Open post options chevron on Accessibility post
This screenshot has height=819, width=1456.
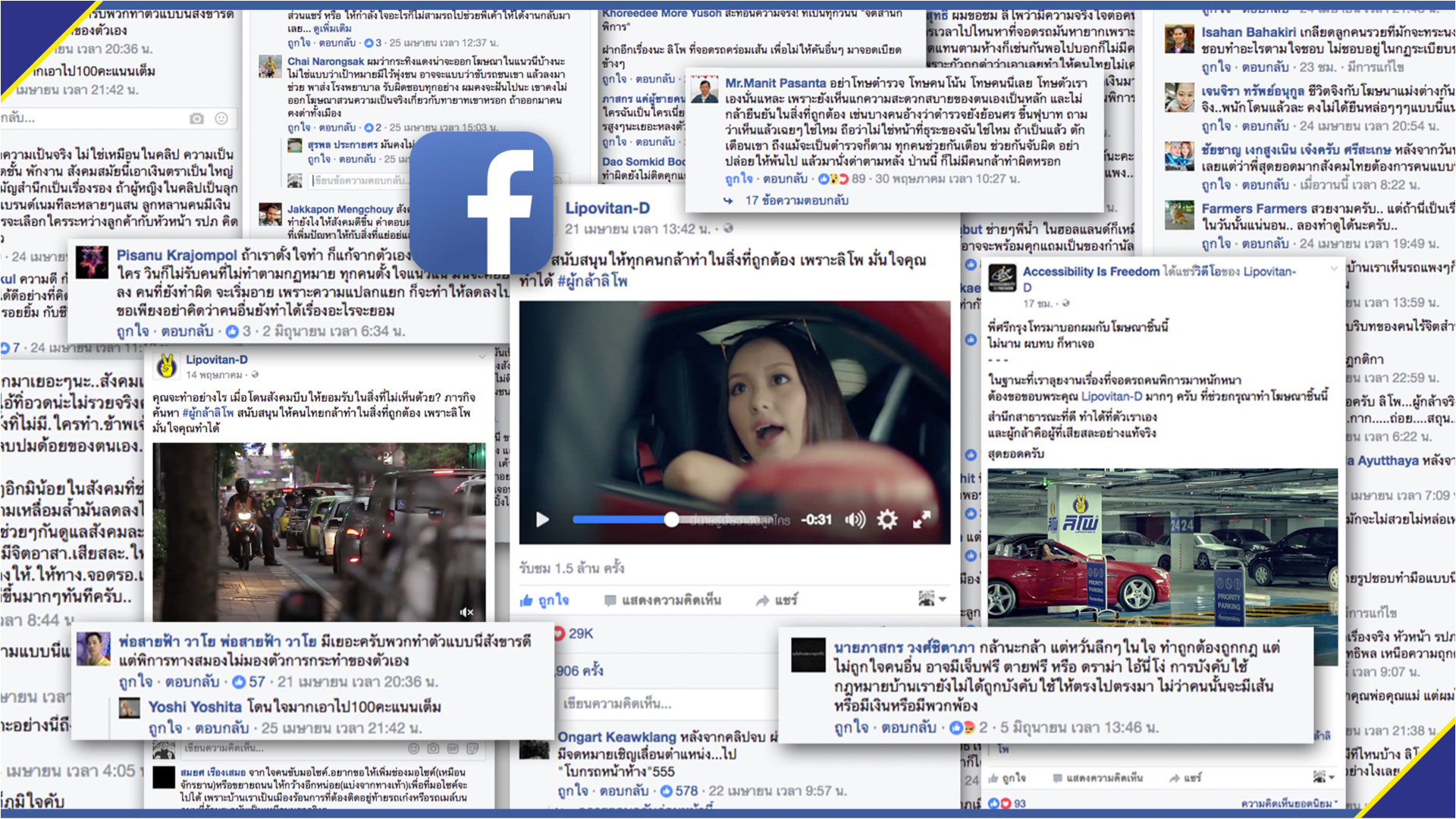1334,269
